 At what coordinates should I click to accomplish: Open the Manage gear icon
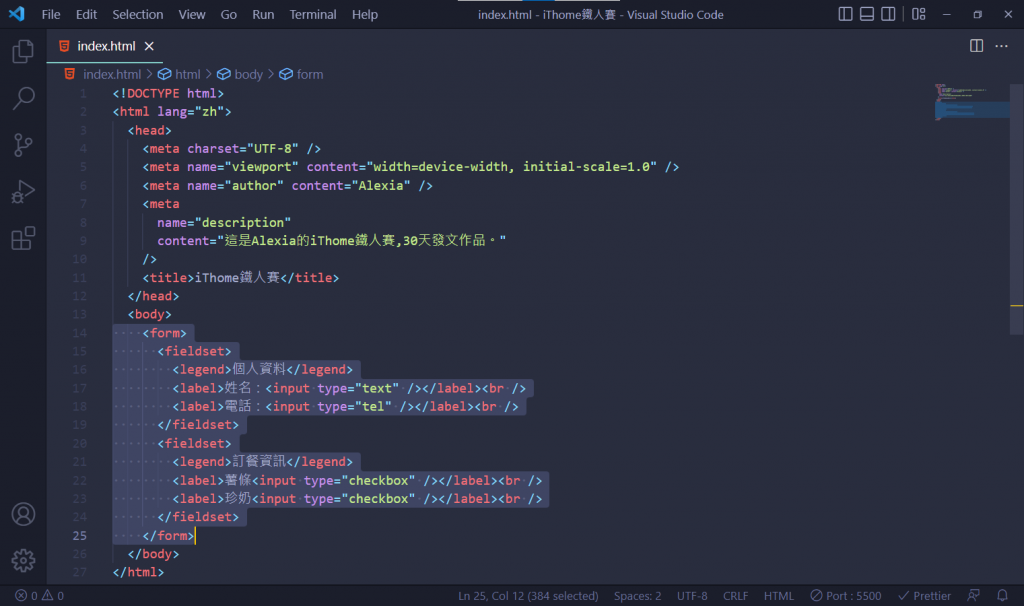pos(23,560)
